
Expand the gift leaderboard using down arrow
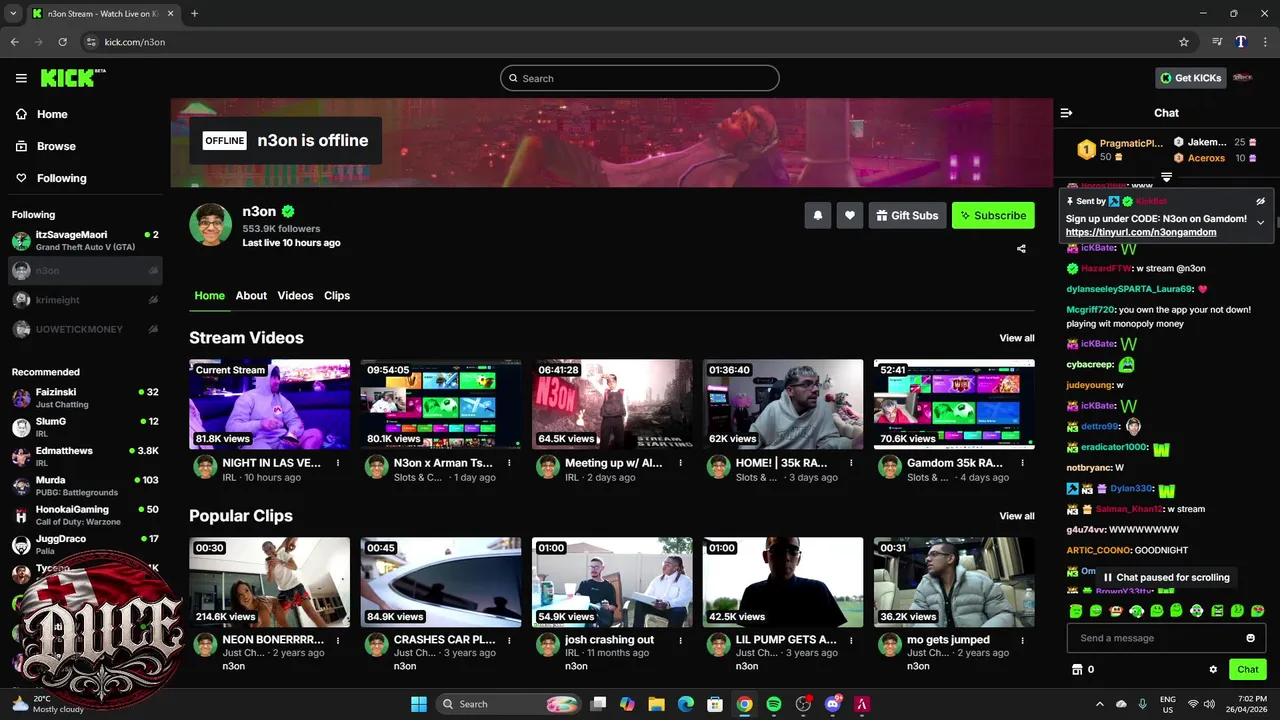(x=1166, y=177)
